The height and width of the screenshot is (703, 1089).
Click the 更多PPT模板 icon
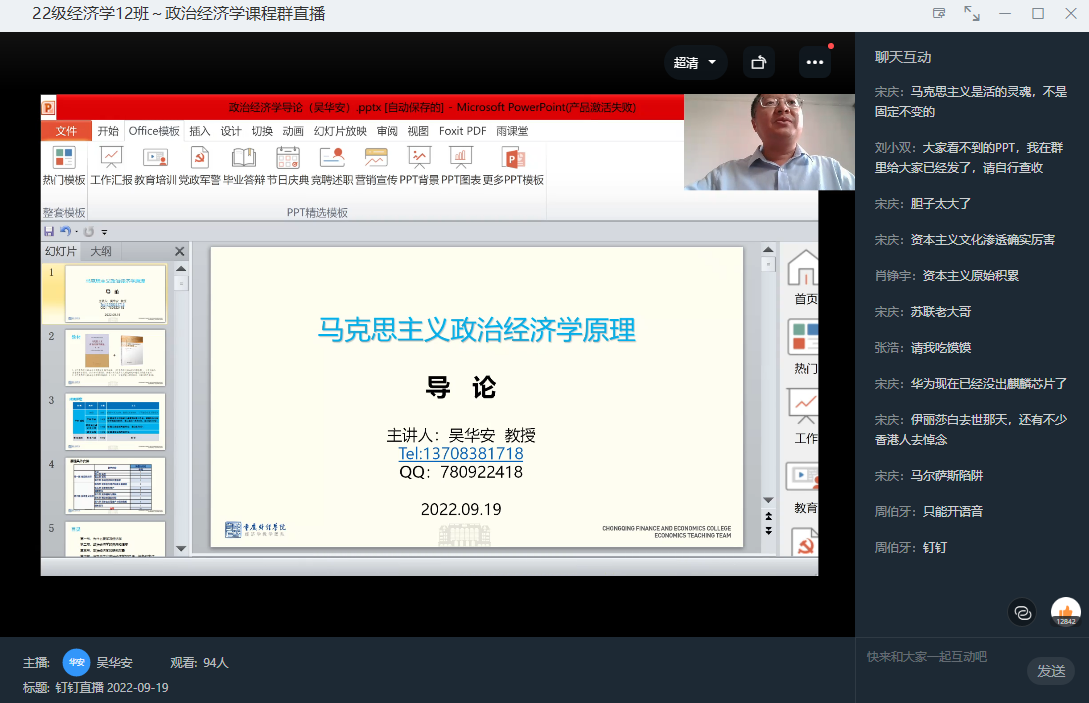tap(513, 165)
